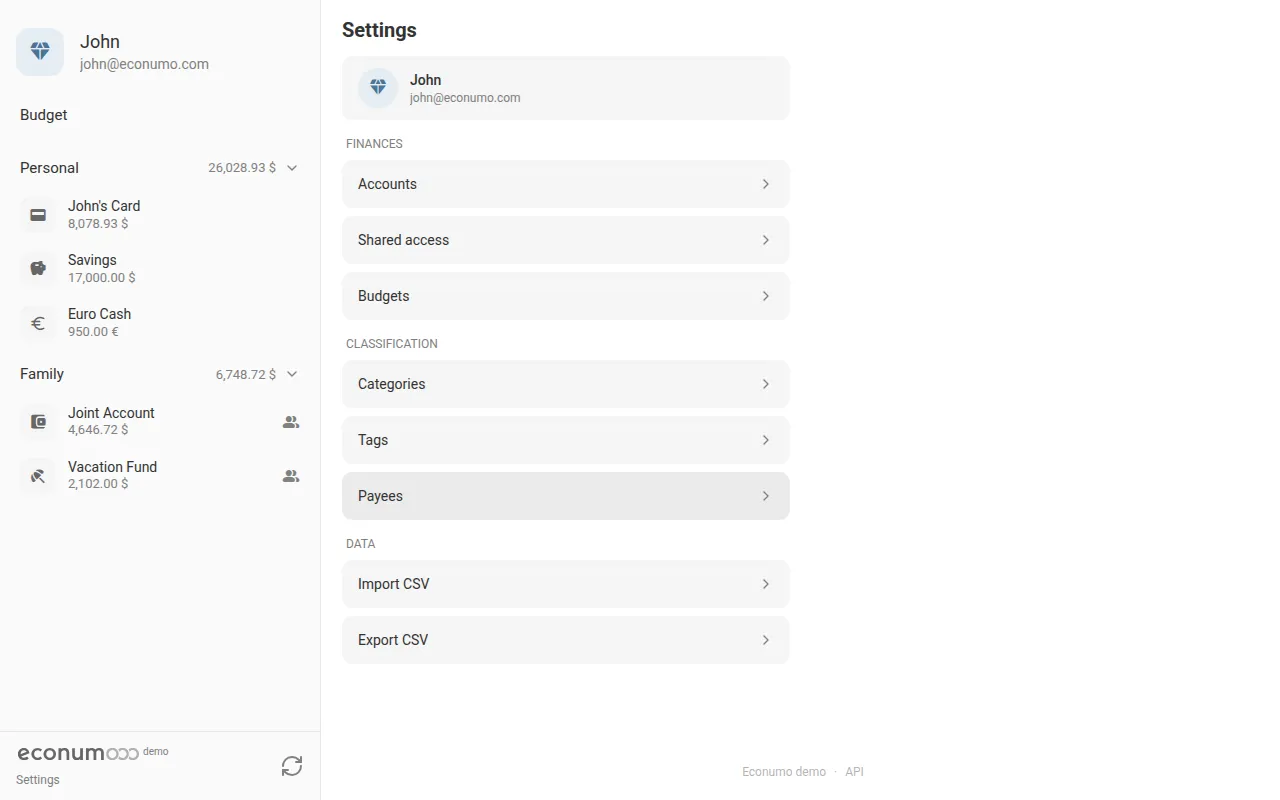
Task: Open Tags via its chevron arrow
Action: [766, 440]
